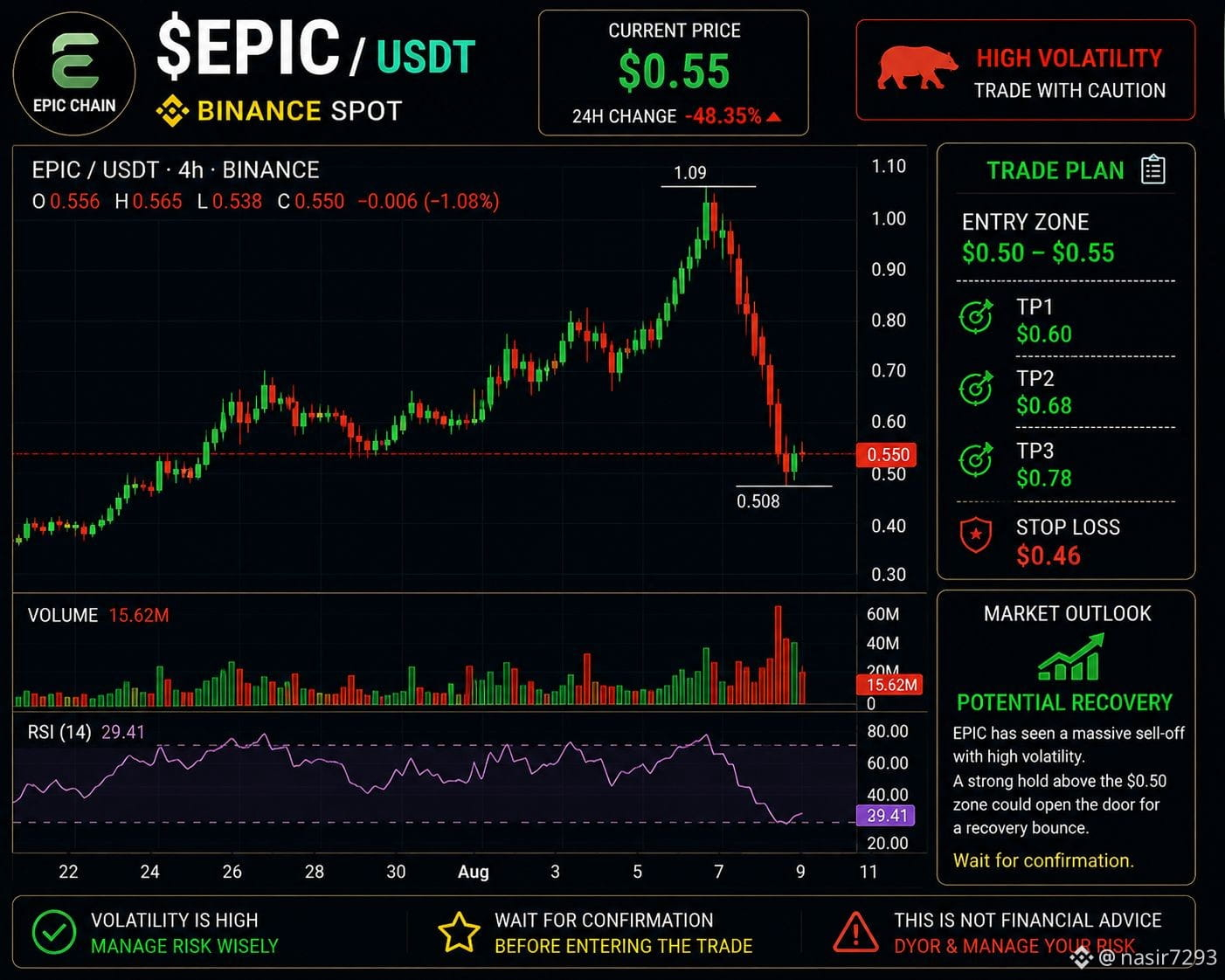
Task: Click the large green $0.55 current price
Action: 674,72
